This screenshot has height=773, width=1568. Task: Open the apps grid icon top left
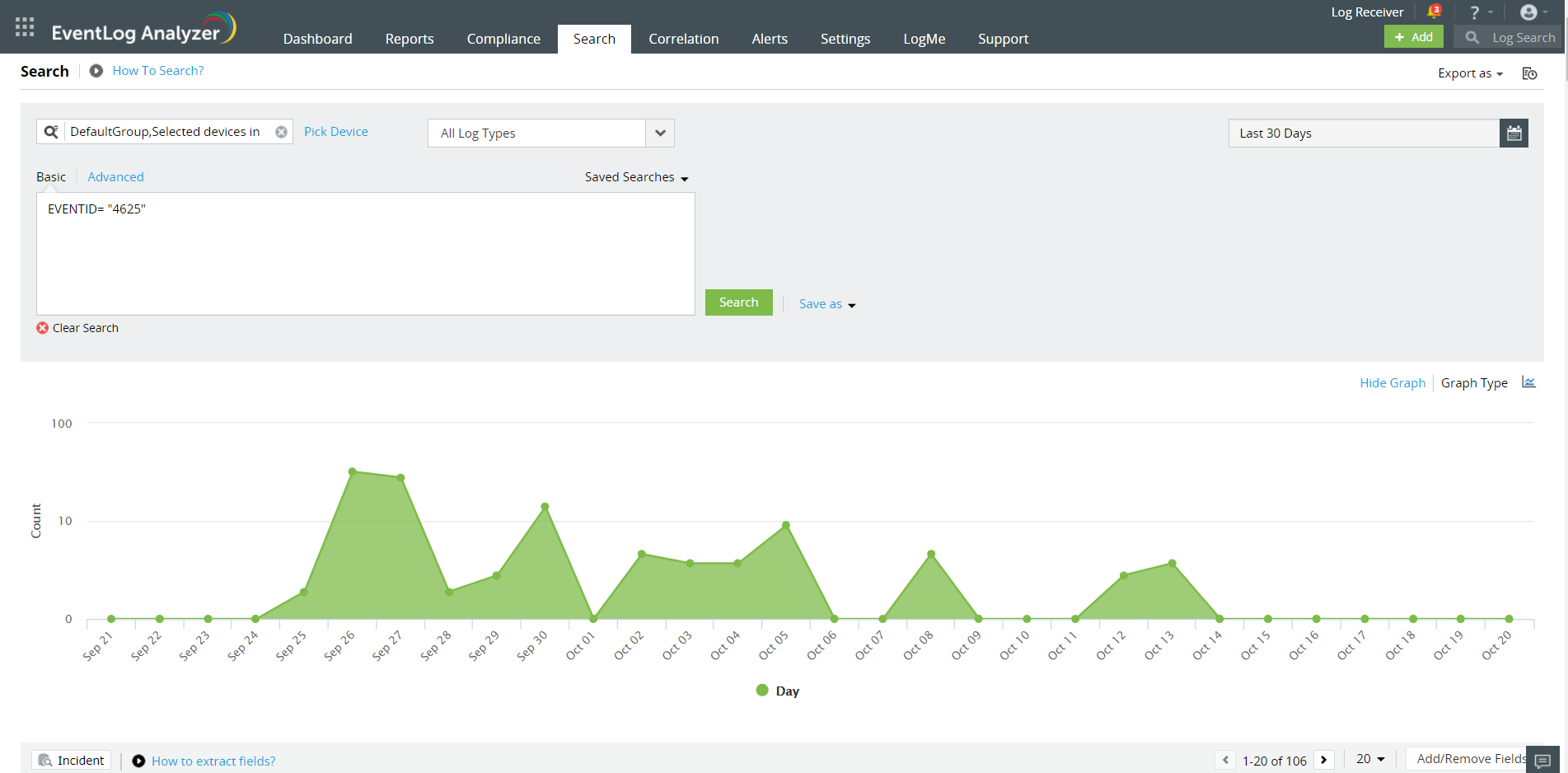tap(24, 26)
